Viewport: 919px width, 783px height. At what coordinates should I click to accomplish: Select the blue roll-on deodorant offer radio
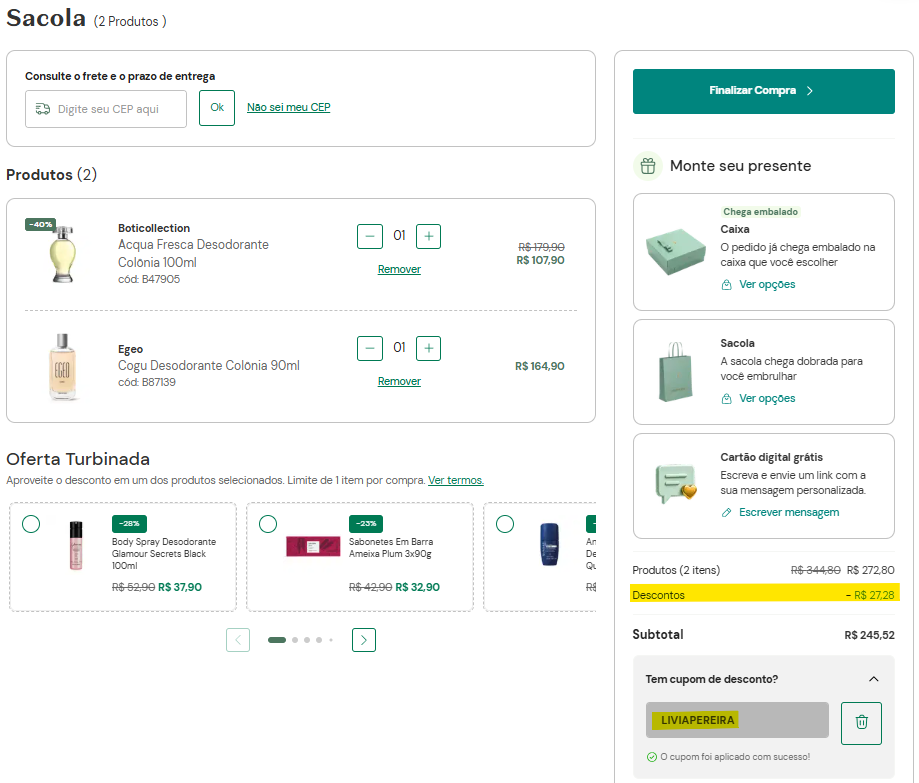coord(505,523)
